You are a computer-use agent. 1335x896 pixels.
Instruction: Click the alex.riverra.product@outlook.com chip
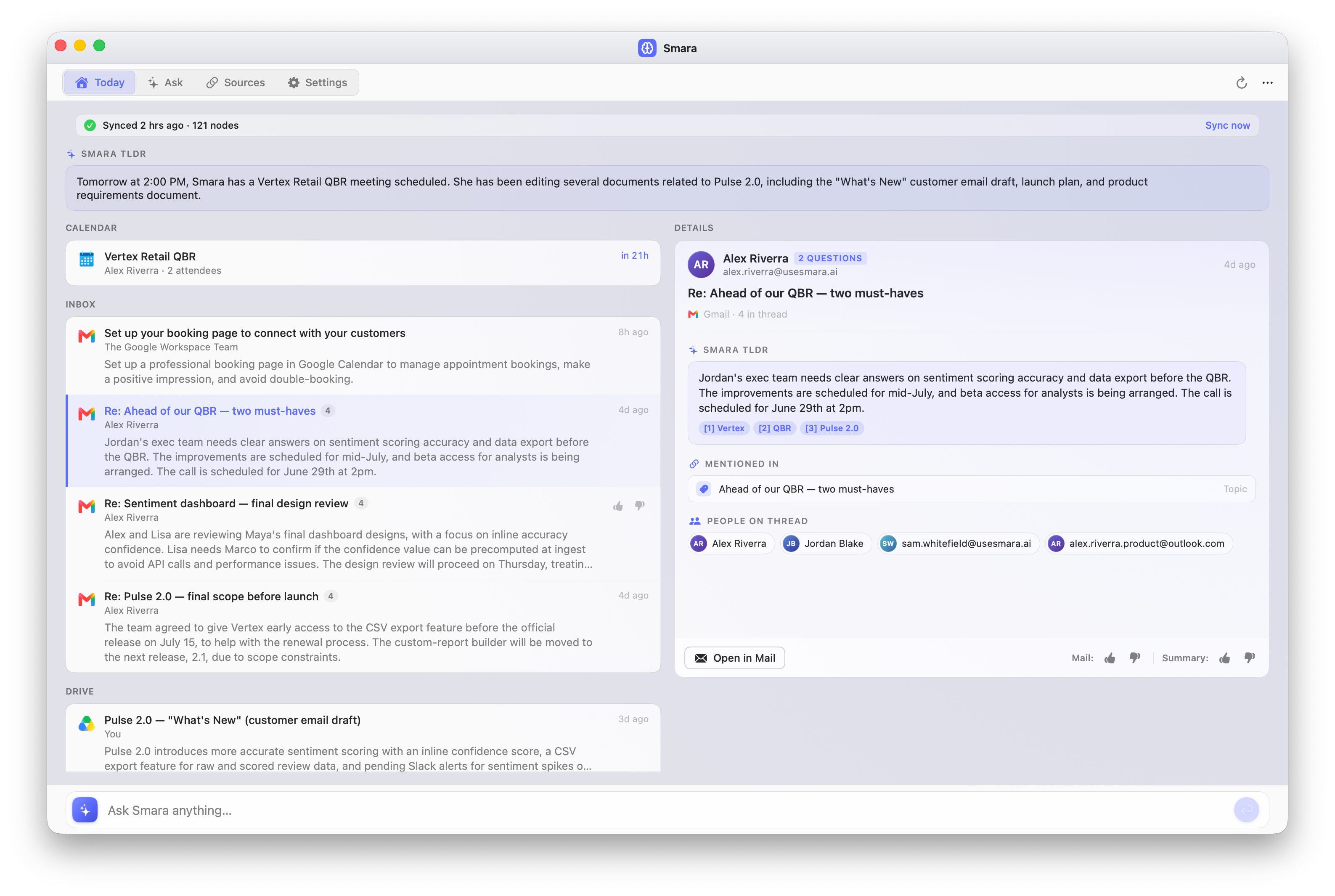coord(1139,543)
